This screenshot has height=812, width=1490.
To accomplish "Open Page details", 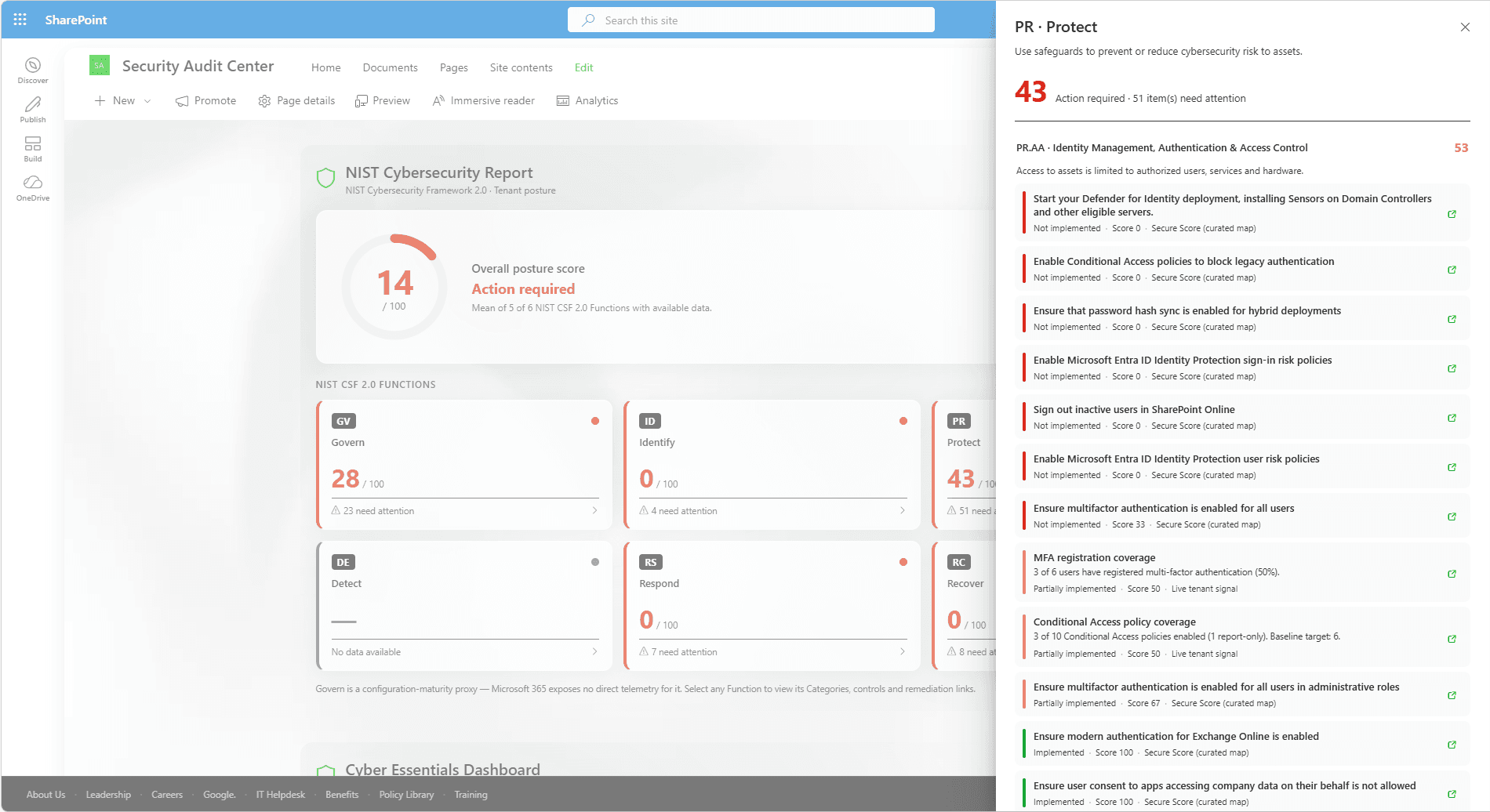I will pyautogui.click(x=296, y=100).
